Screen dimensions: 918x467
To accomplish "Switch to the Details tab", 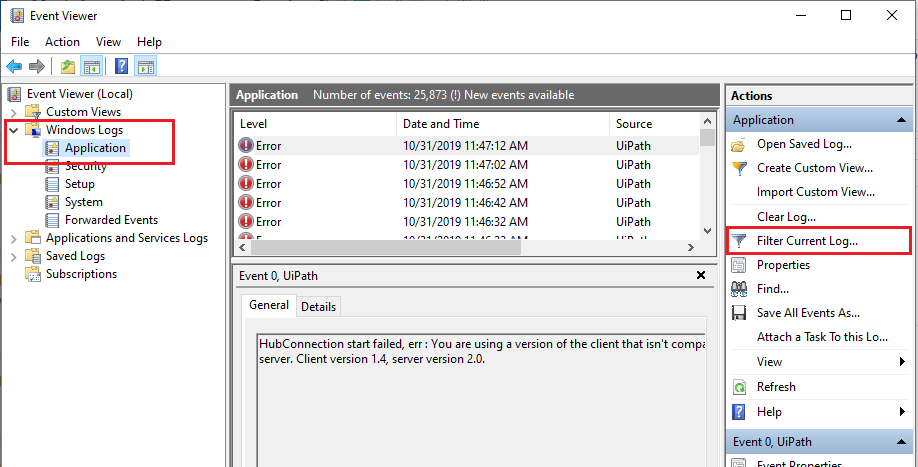I will pos(318,307).
